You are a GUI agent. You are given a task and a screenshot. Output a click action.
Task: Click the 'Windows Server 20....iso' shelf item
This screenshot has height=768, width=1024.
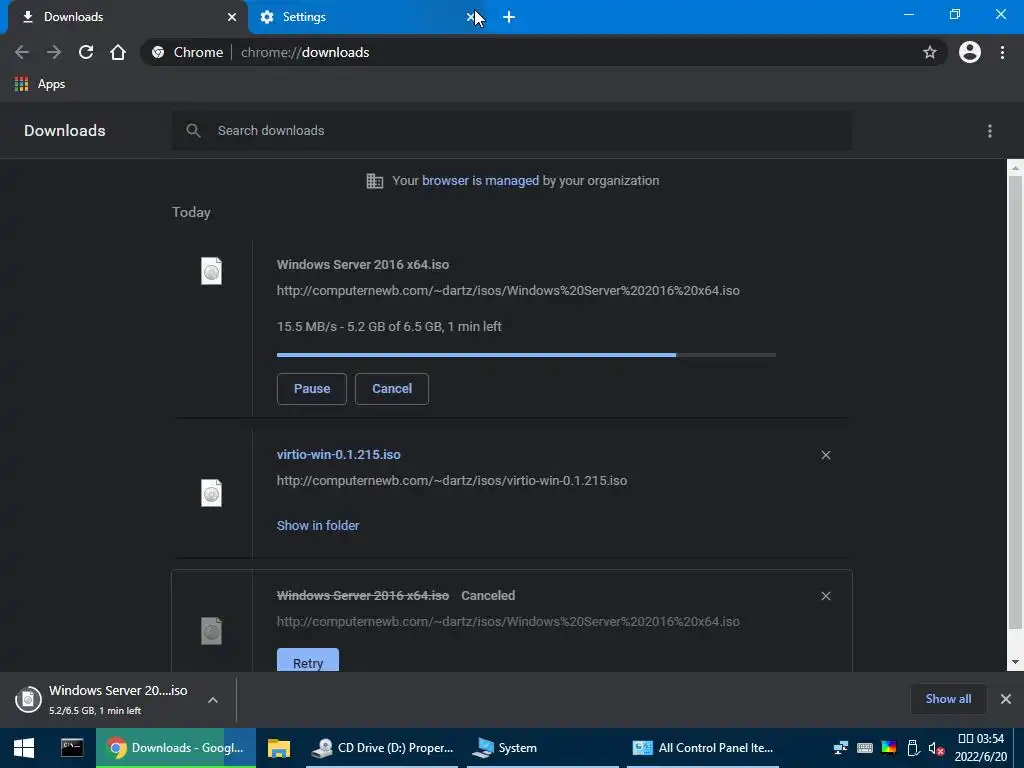pyautogui.click(x=118, y=699)
